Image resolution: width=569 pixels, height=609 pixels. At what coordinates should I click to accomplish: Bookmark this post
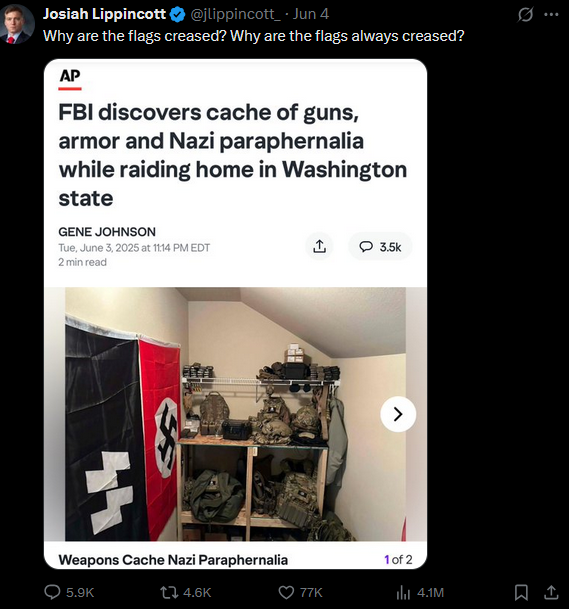521,592
